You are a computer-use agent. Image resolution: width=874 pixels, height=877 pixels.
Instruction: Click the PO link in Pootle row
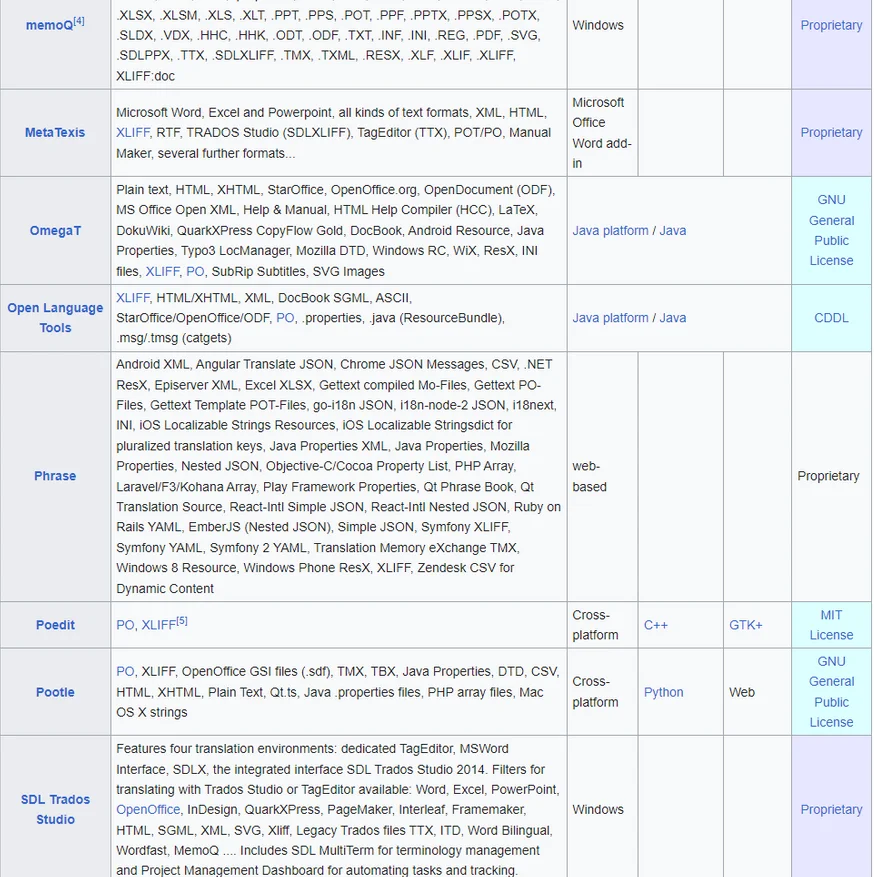125,671
